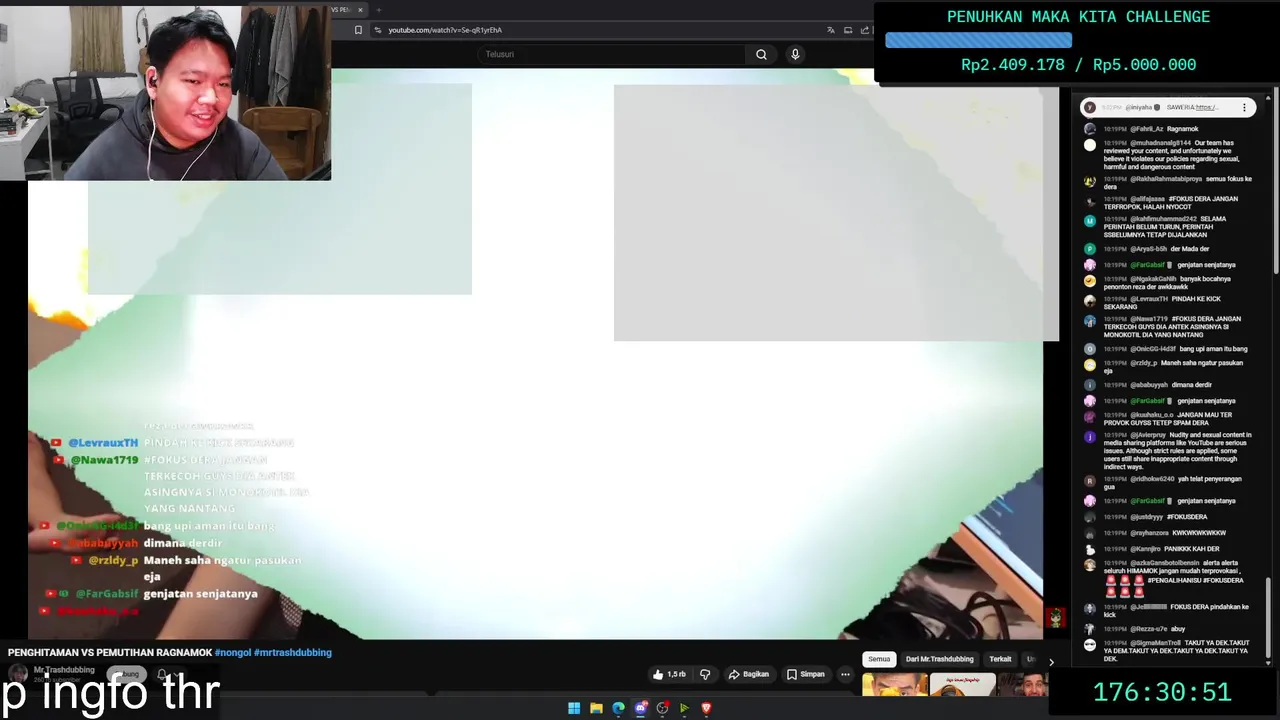Click the youtube.com address bar URL
Image resolution: width=1280 pixels, height=720 pixels.
coord(445,30)
